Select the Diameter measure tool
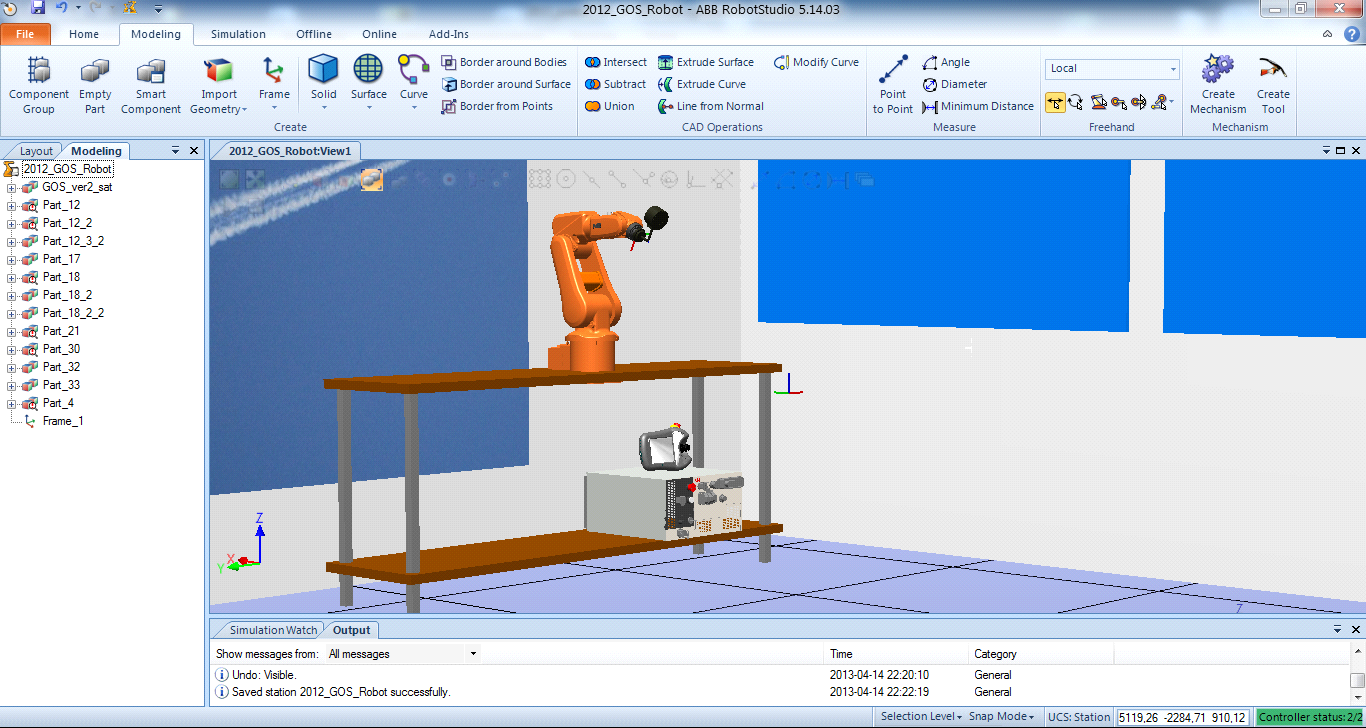Image resolution: width=1366 pixels, height=728 pixels. coord(955,84)
